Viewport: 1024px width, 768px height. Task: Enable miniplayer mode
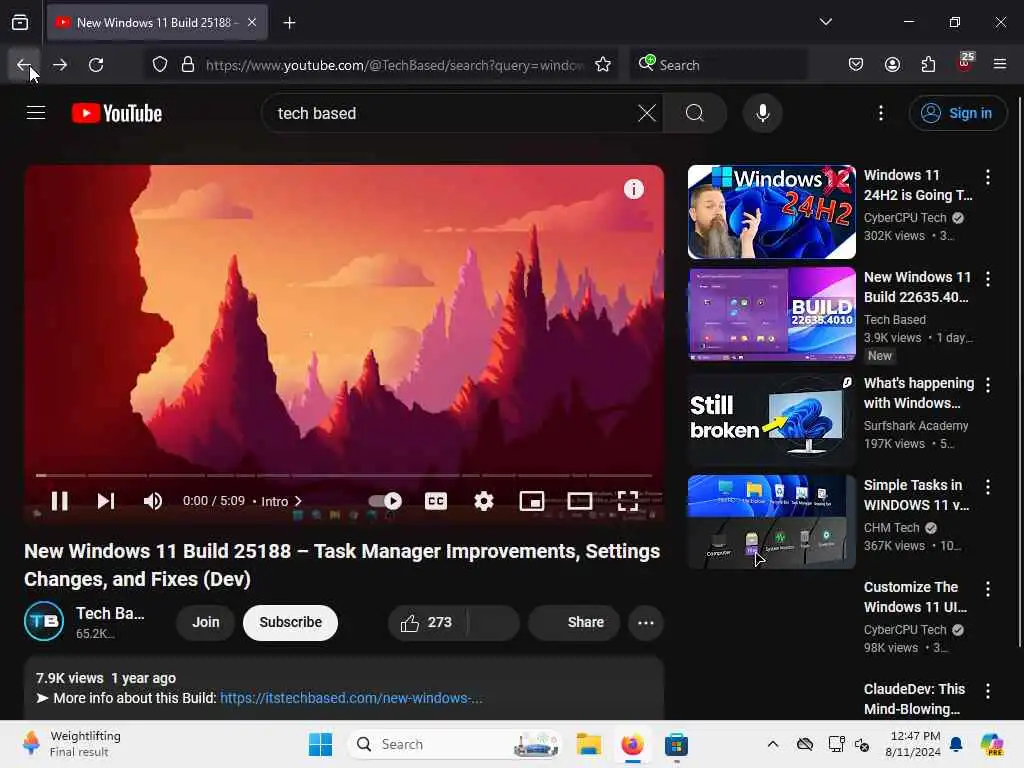pos(532,502)
